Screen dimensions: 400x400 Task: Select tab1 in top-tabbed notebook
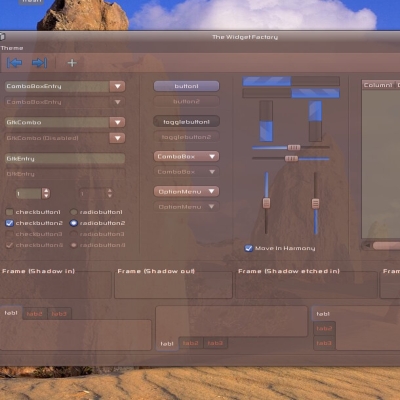pos(11,313)
